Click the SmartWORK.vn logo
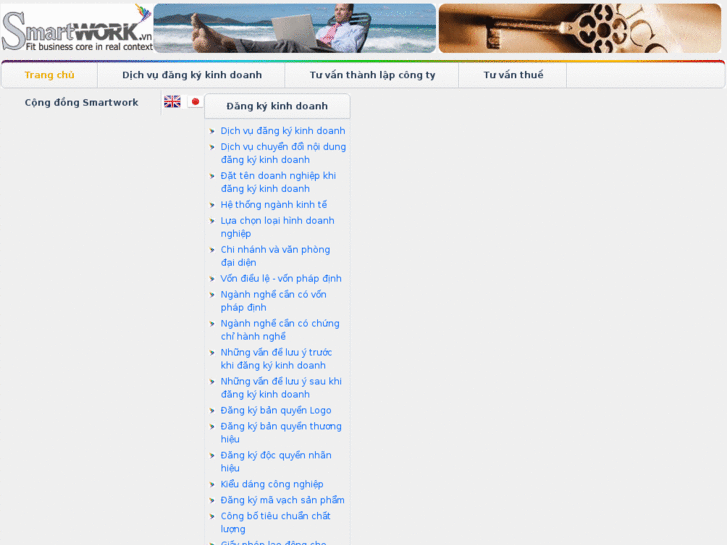This screenshot has height=545, width=727. pyautogui.click(x=77, y=28)
